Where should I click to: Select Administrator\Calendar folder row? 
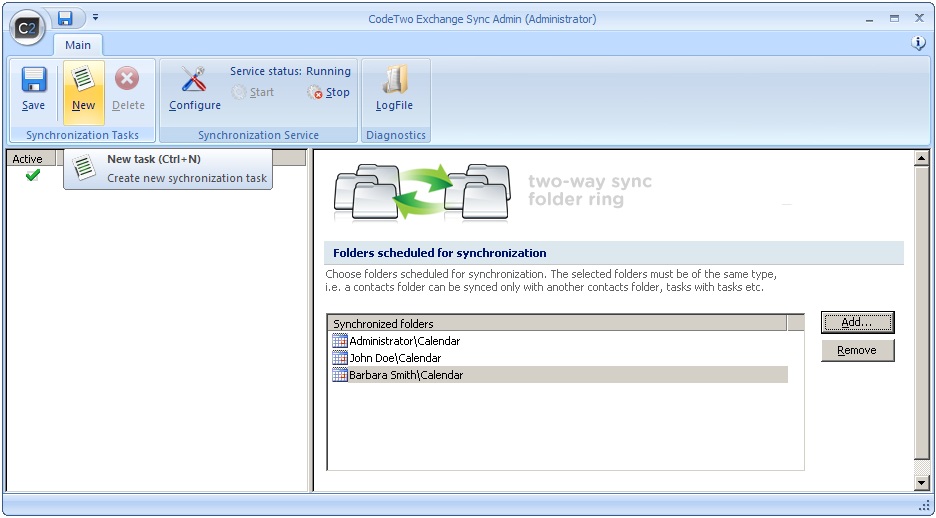pyautogui.click(x=558, y=341)
